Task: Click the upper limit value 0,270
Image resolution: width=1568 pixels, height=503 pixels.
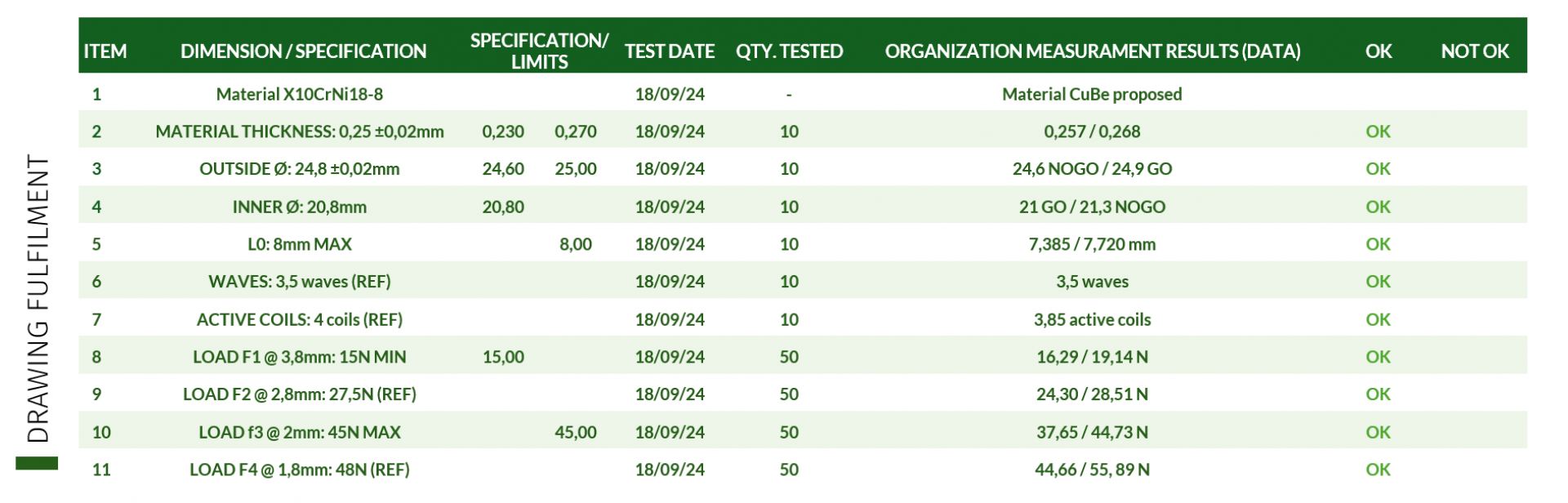Action: (576, 131)
